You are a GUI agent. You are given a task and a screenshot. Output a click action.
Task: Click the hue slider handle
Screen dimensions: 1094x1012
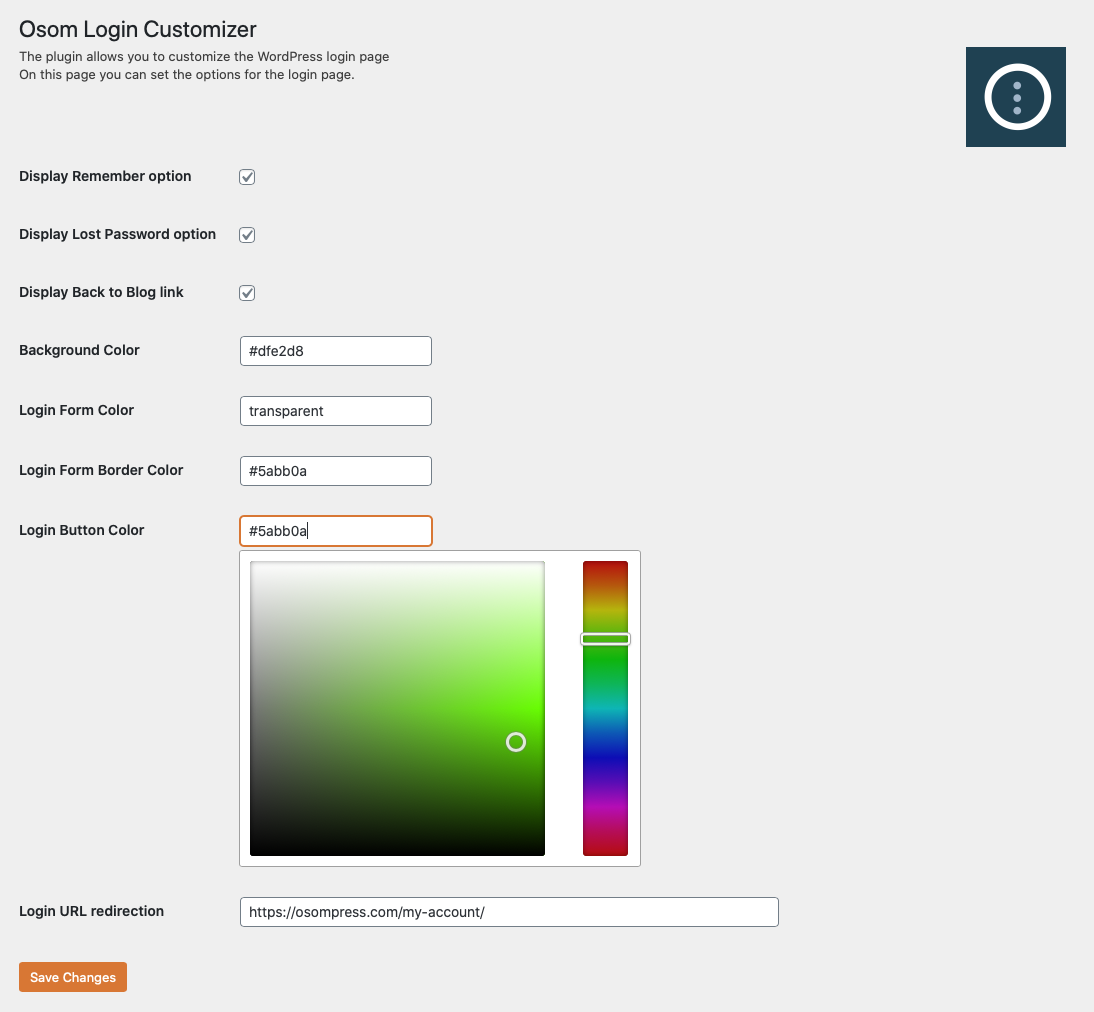click(605, 638)
